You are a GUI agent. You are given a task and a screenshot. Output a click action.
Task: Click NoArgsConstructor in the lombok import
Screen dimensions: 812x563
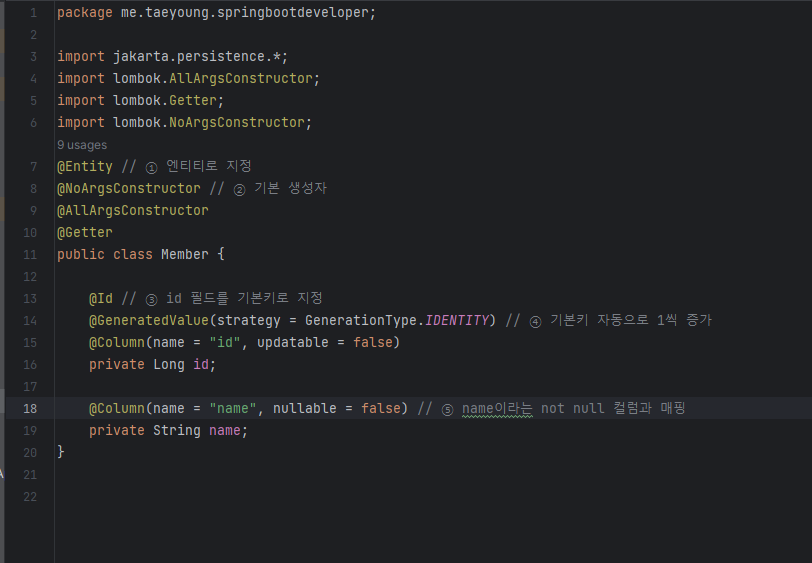pos(237,123)
